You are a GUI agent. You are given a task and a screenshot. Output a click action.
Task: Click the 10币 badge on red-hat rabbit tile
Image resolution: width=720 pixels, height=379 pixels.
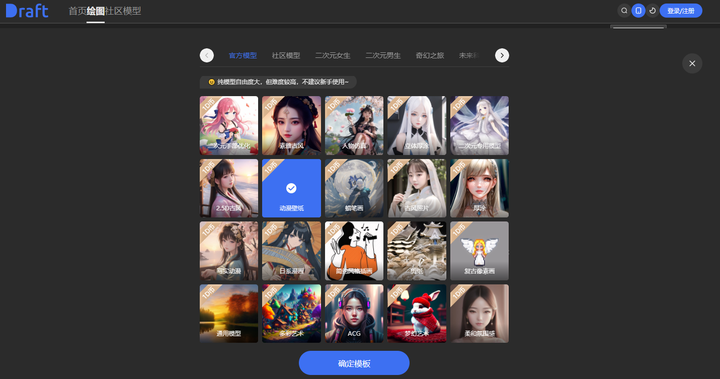[x=396, y=293]
